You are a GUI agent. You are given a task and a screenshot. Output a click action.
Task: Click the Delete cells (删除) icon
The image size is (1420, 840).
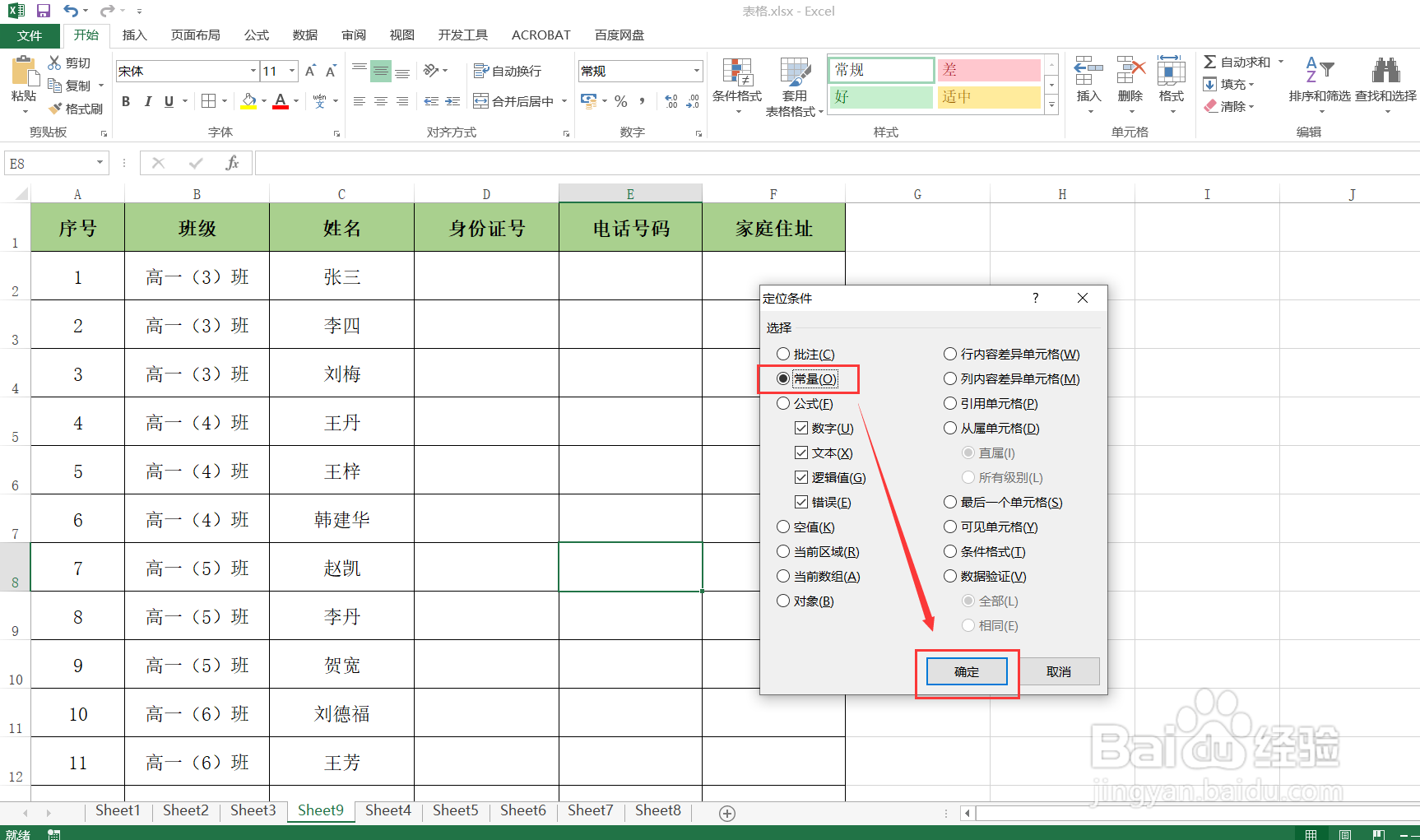pyautogui.click(x=1130, y=72)
